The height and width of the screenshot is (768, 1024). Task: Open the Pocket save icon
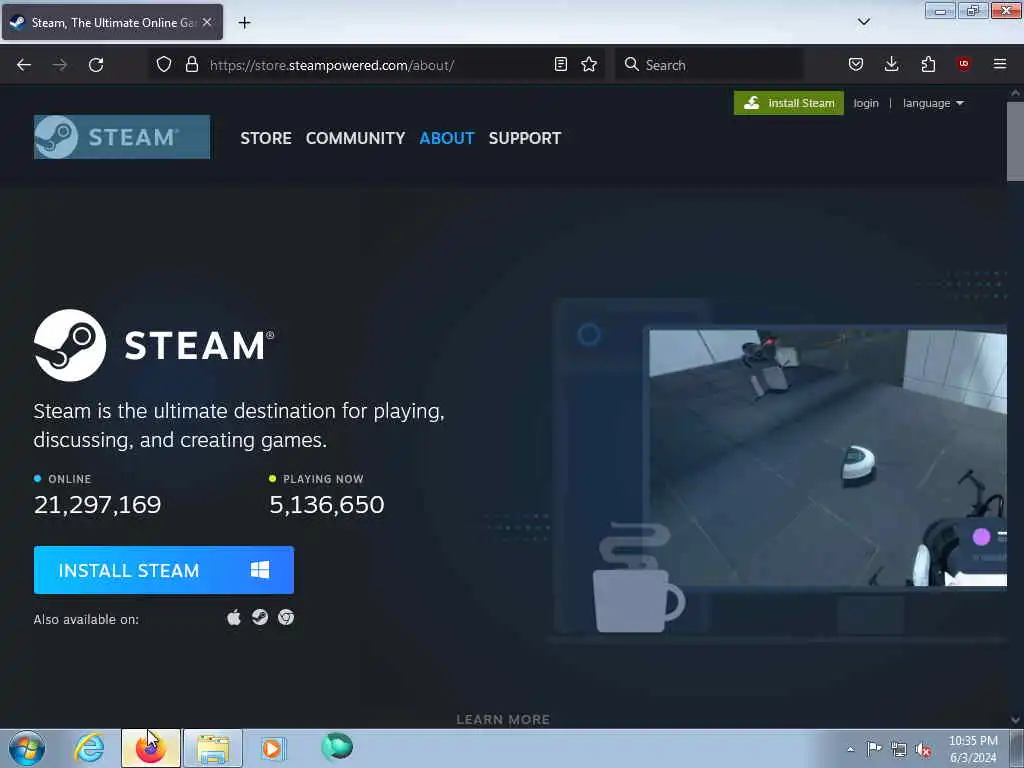point(856,64)
